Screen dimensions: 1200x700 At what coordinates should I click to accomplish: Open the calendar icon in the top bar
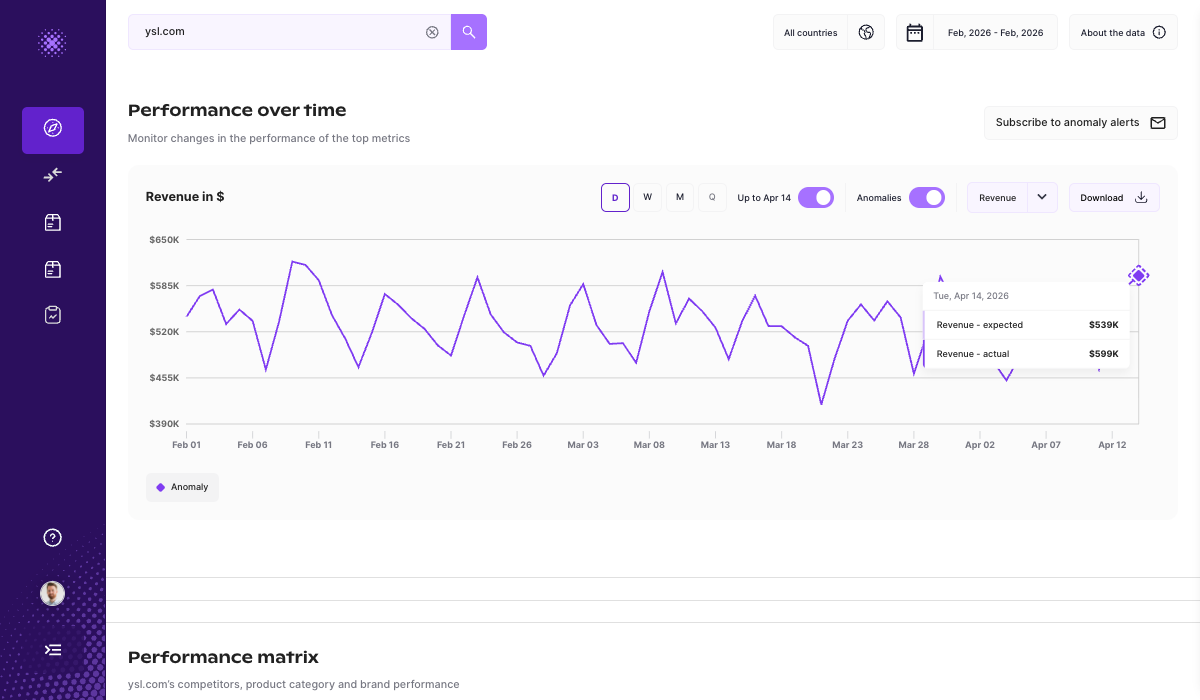(x=914, y=31)
